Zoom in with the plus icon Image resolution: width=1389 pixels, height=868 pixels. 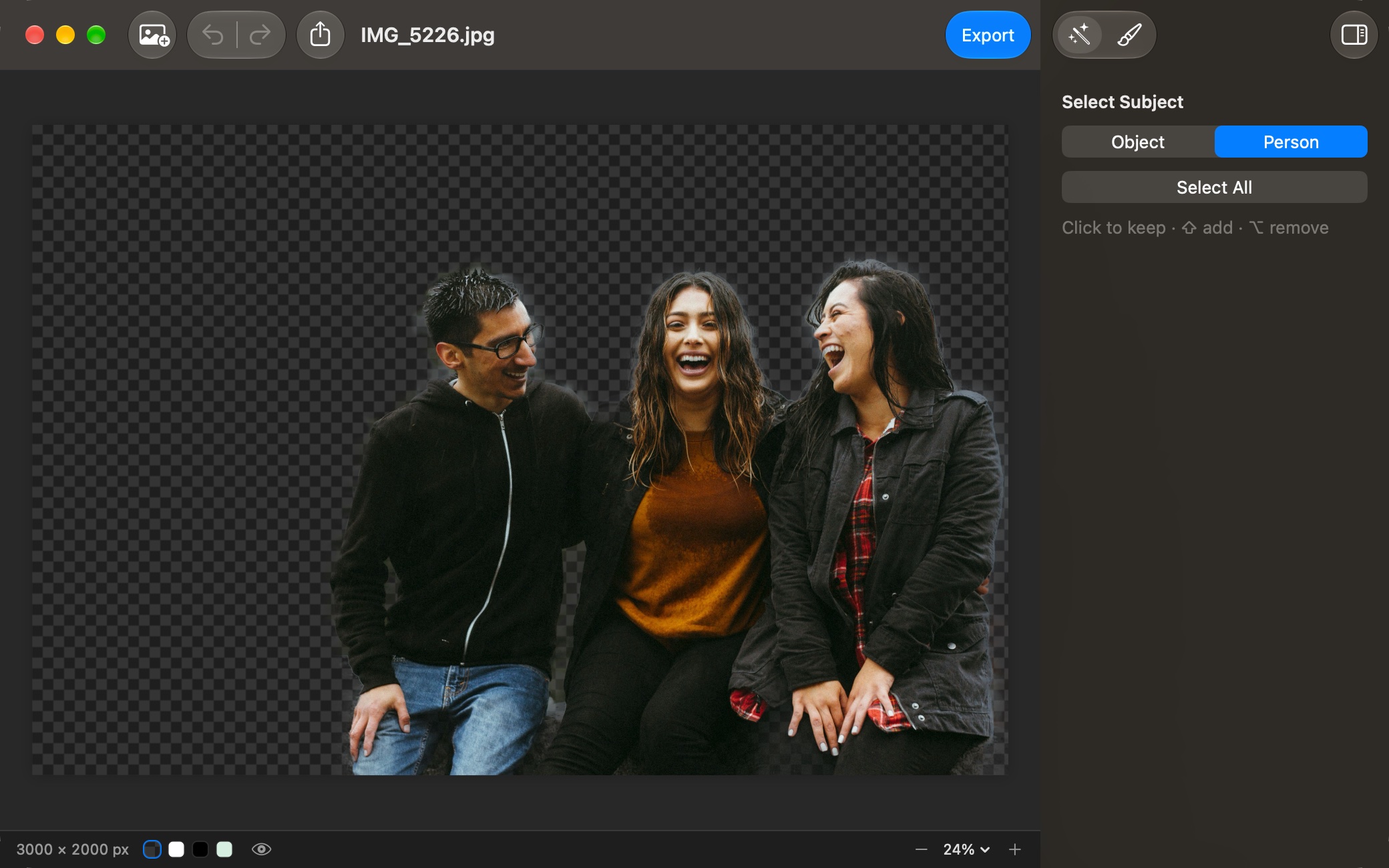[x=1015, y=849]
